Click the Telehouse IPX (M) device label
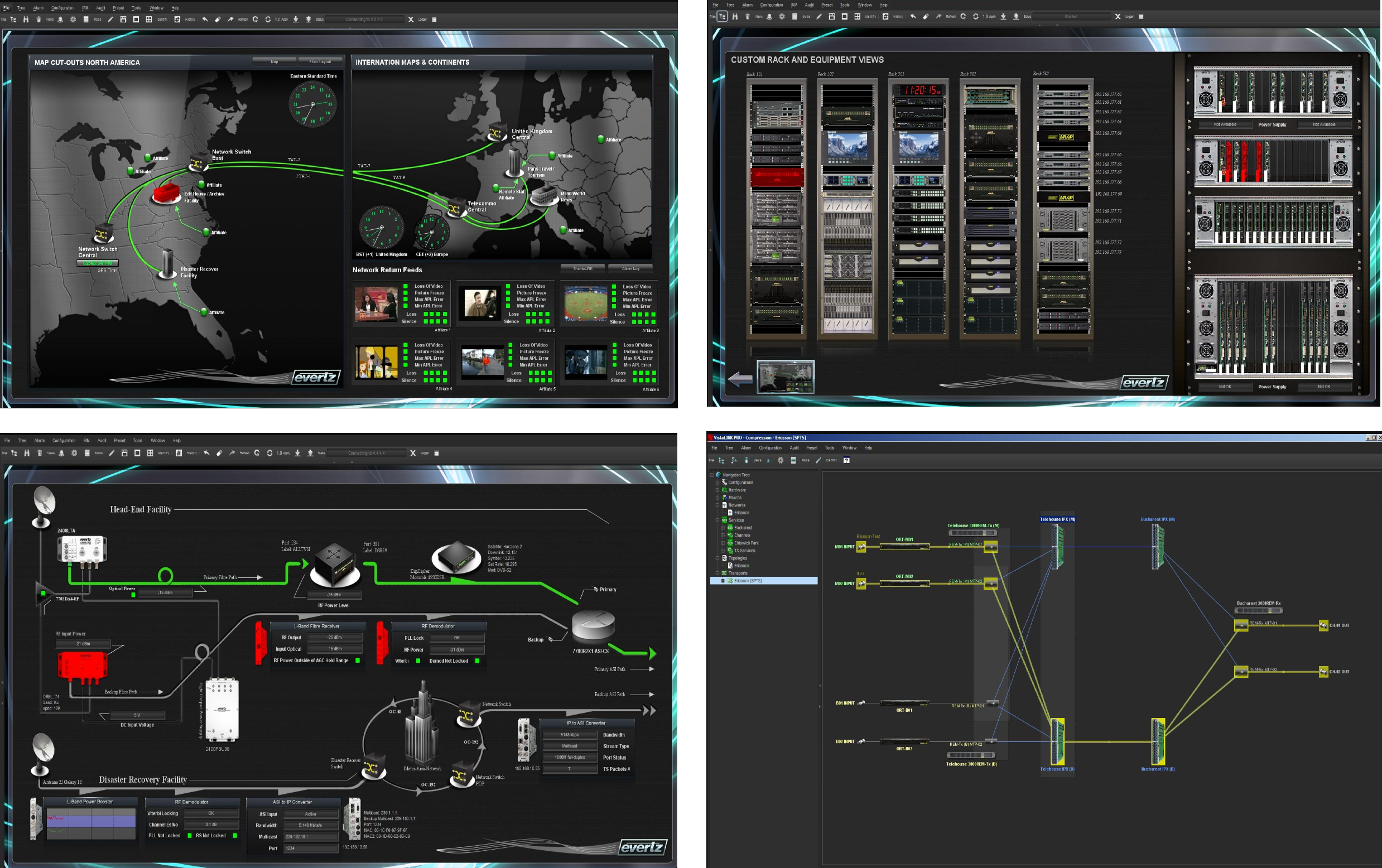This screenshot has height=868, width=1382. click(x=1058, y=519)
